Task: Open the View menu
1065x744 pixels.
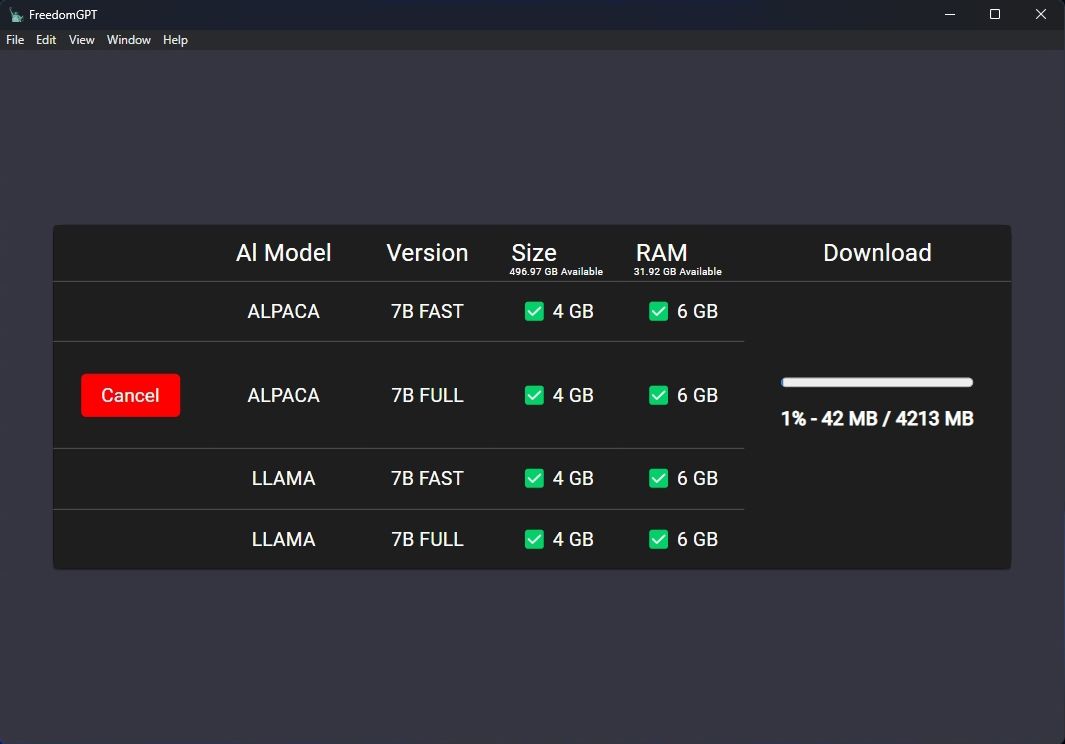Action: (x=81, y=40)
